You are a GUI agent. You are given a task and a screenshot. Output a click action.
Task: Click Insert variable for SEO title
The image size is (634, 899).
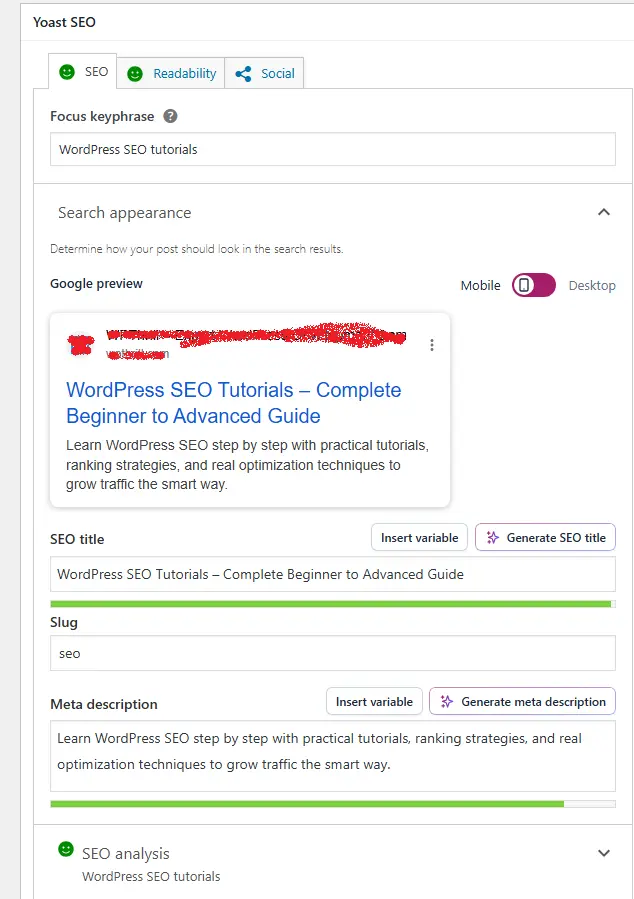tap(419, 538)
